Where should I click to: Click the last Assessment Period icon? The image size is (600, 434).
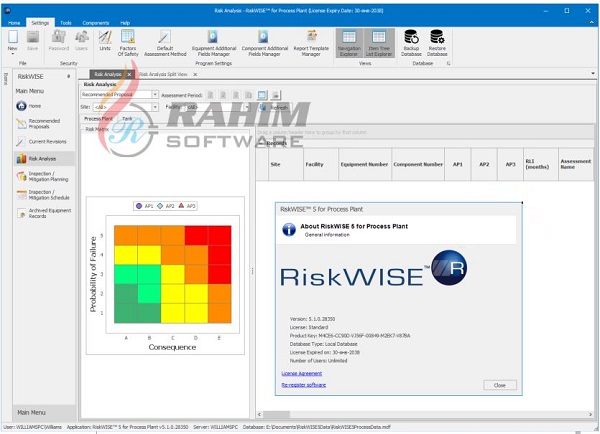[x=275, y=95]
